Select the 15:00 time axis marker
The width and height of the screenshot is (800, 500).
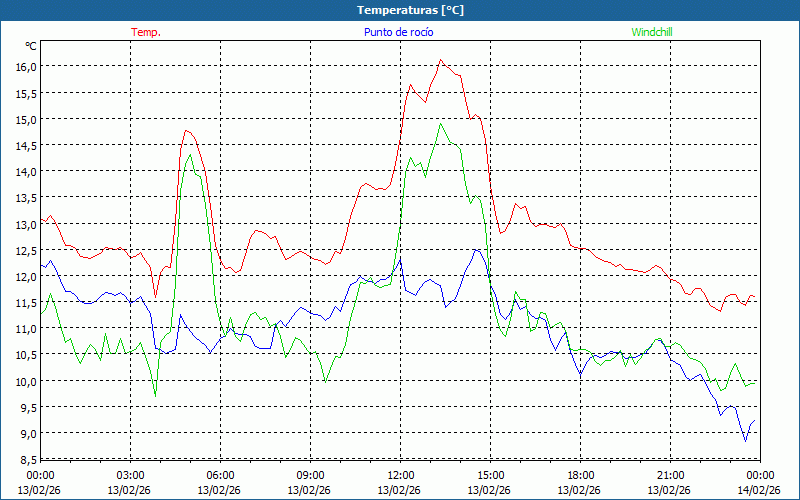click(490, 475)
